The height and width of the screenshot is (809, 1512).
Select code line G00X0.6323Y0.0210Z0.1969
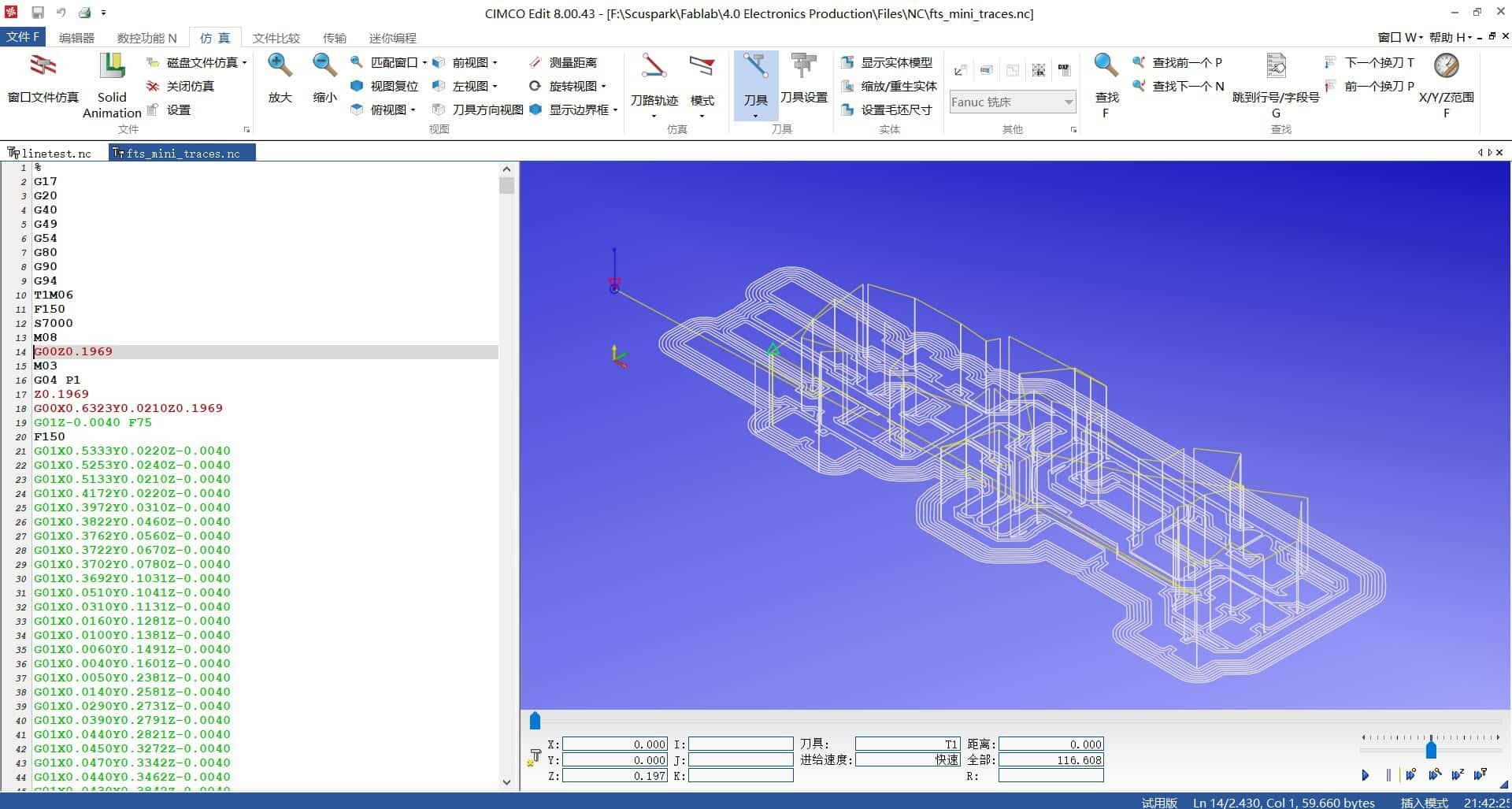coord(128,408)
